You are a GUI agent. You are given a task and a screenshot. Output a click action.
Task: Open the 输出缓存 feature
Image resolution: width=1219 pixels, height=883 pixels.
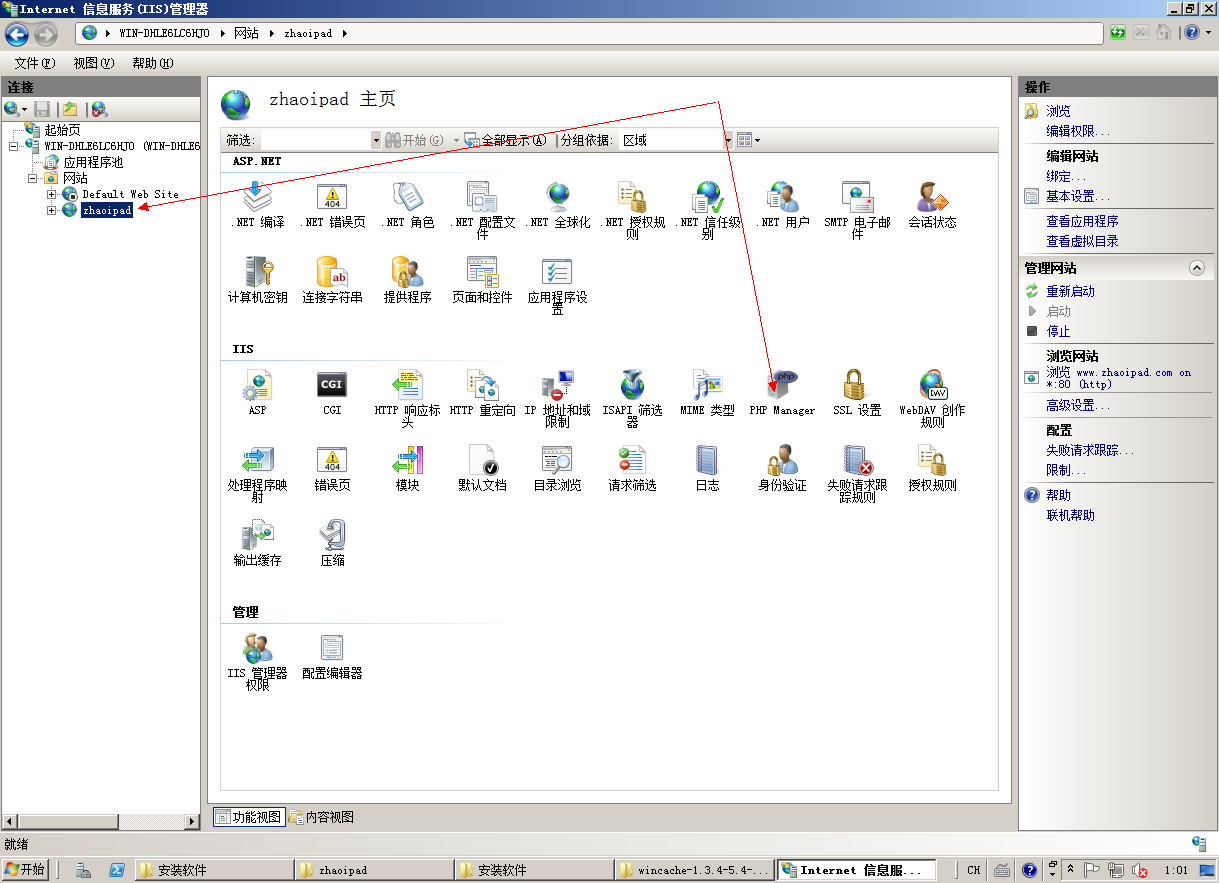coord(257,543)
